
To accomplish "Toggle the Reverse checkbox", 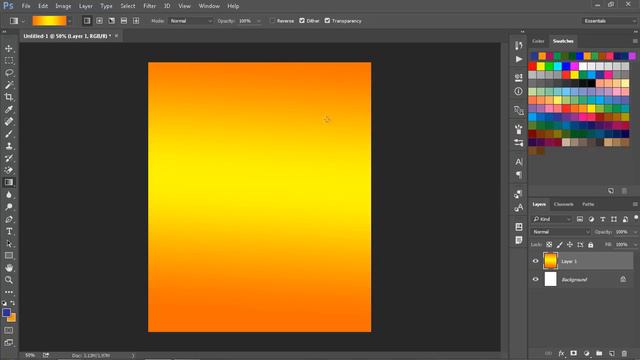I will (x=272, y=21).
